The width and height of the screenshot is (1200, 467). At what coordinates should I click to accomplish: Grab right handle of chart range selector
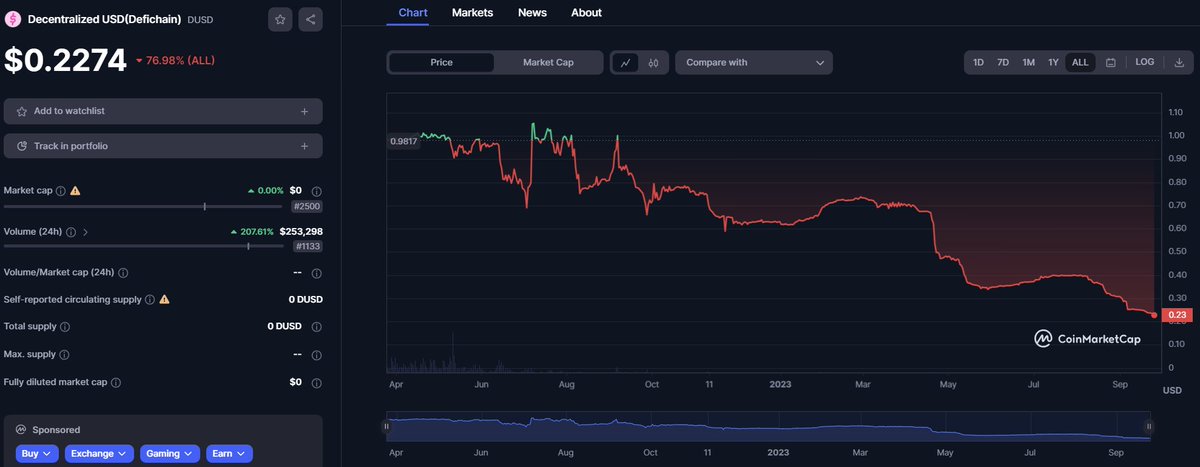point(1149,426)
